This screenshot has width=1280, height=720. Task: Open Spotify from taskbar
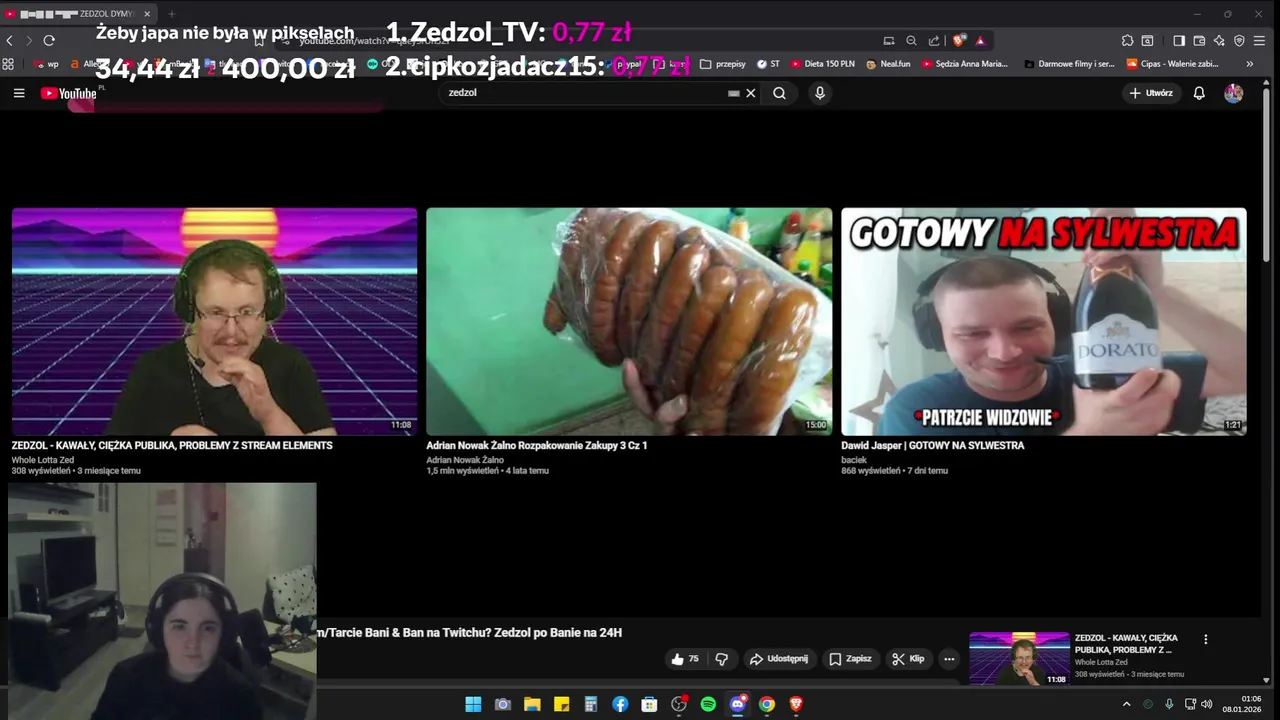tap(708, 704)
